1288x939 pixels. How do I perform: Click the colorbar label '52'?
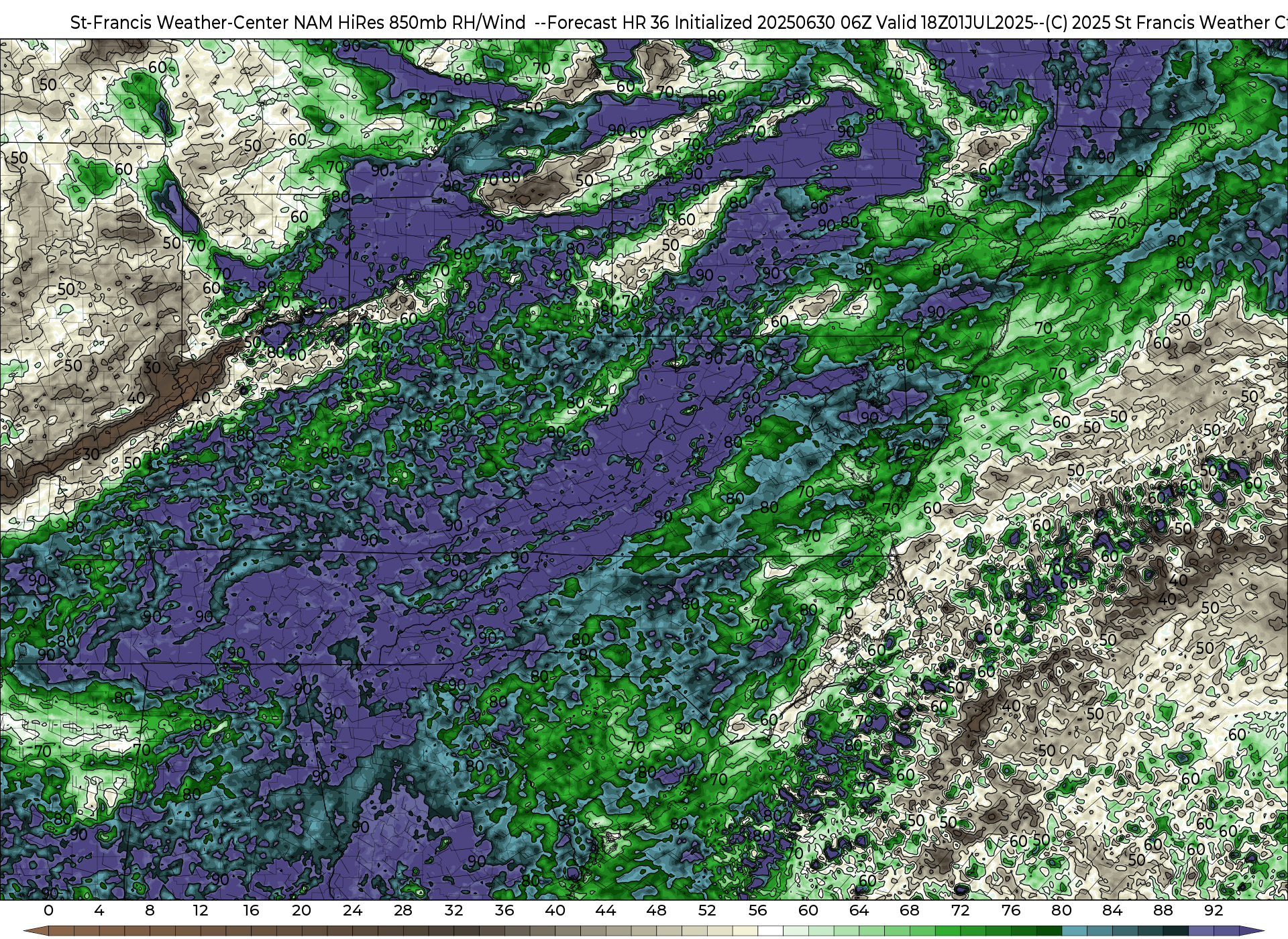[706, 910]
